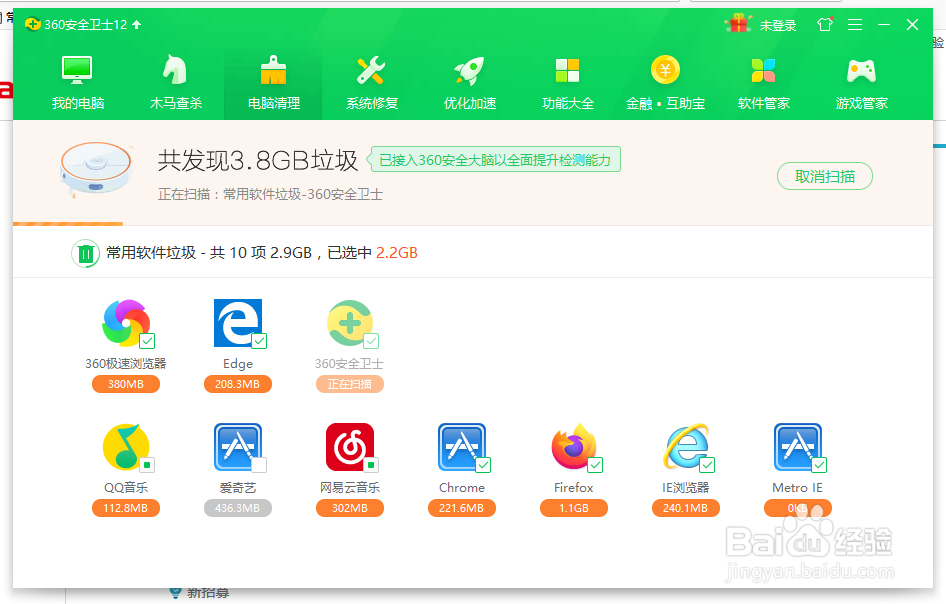Open 功能大全 tab
The image size is (946, 604).
point(568,82)
